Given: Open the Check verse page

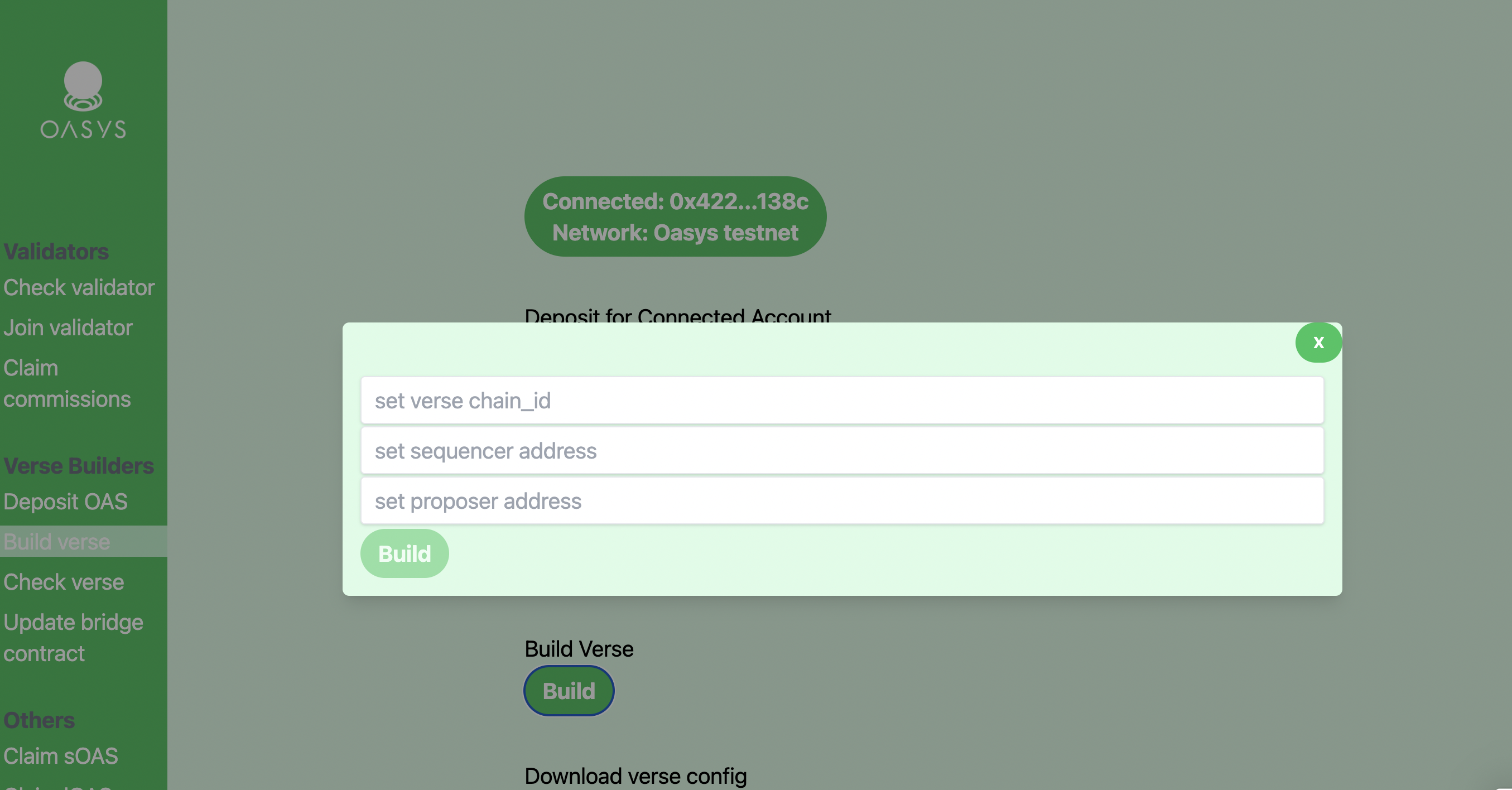Looking at the screenshot, I should tap(64, 582).
